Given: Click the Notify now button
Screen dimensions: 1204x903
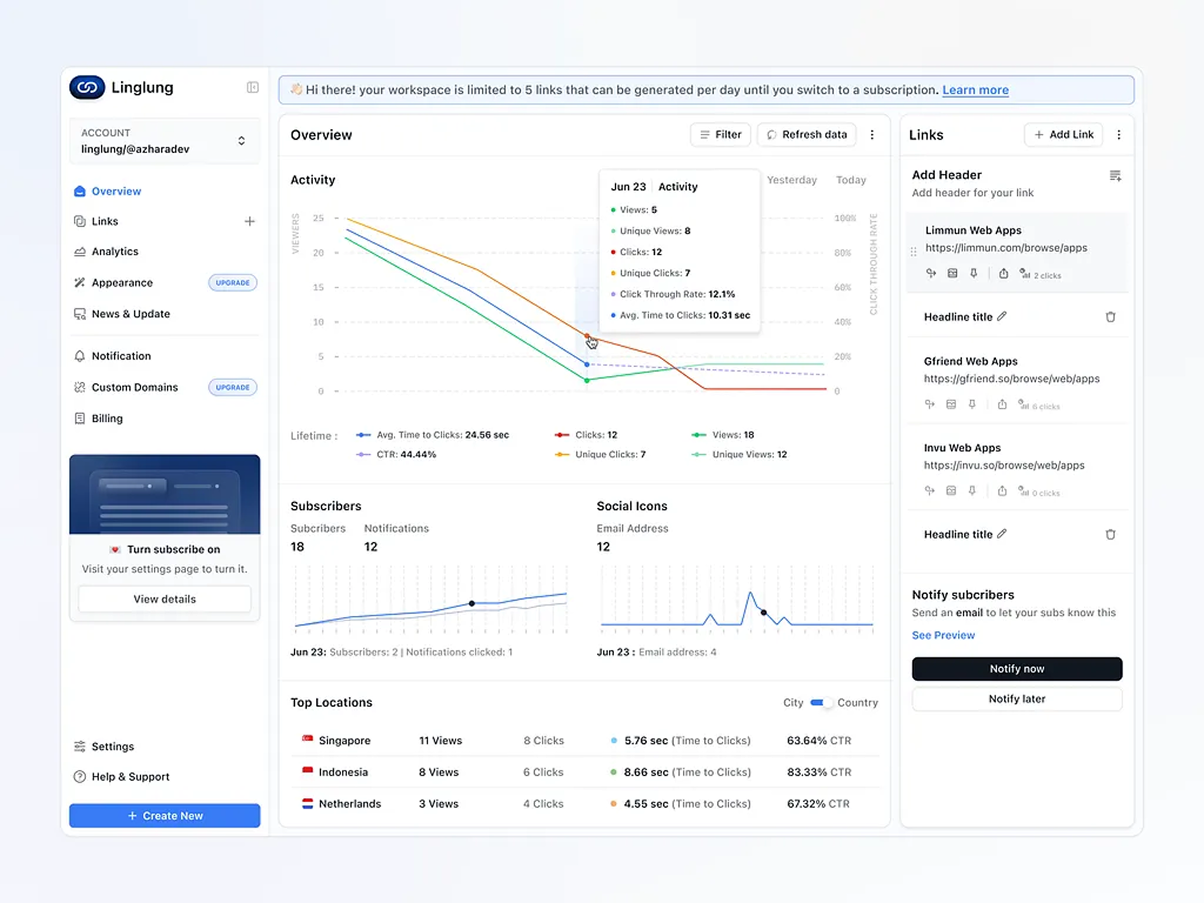Looking at the screenshot, I should 1016,669.
